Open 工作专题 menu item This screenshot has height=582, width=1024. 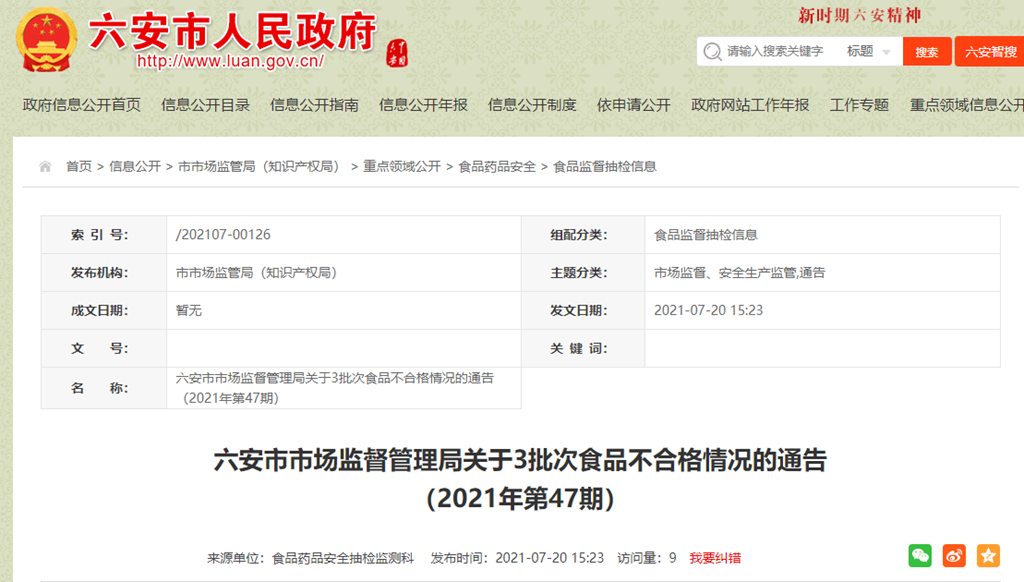coord(859,105)
